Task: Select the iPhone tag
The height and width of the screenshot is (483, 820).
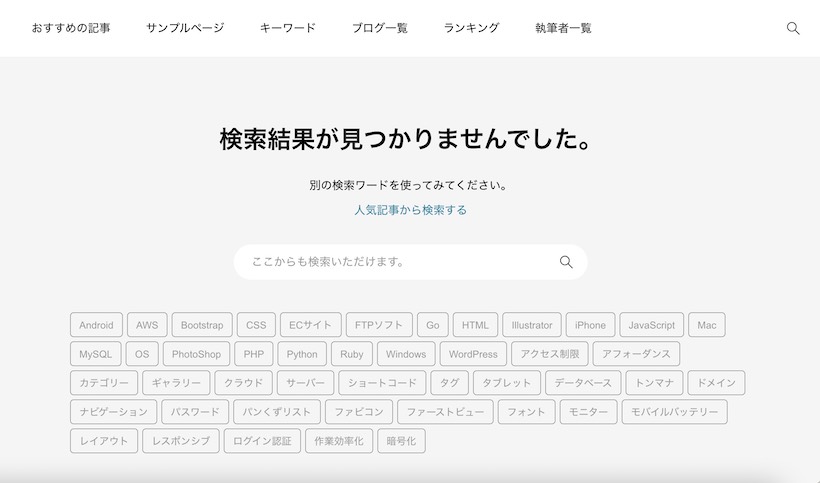Action: tap(590, 325)
